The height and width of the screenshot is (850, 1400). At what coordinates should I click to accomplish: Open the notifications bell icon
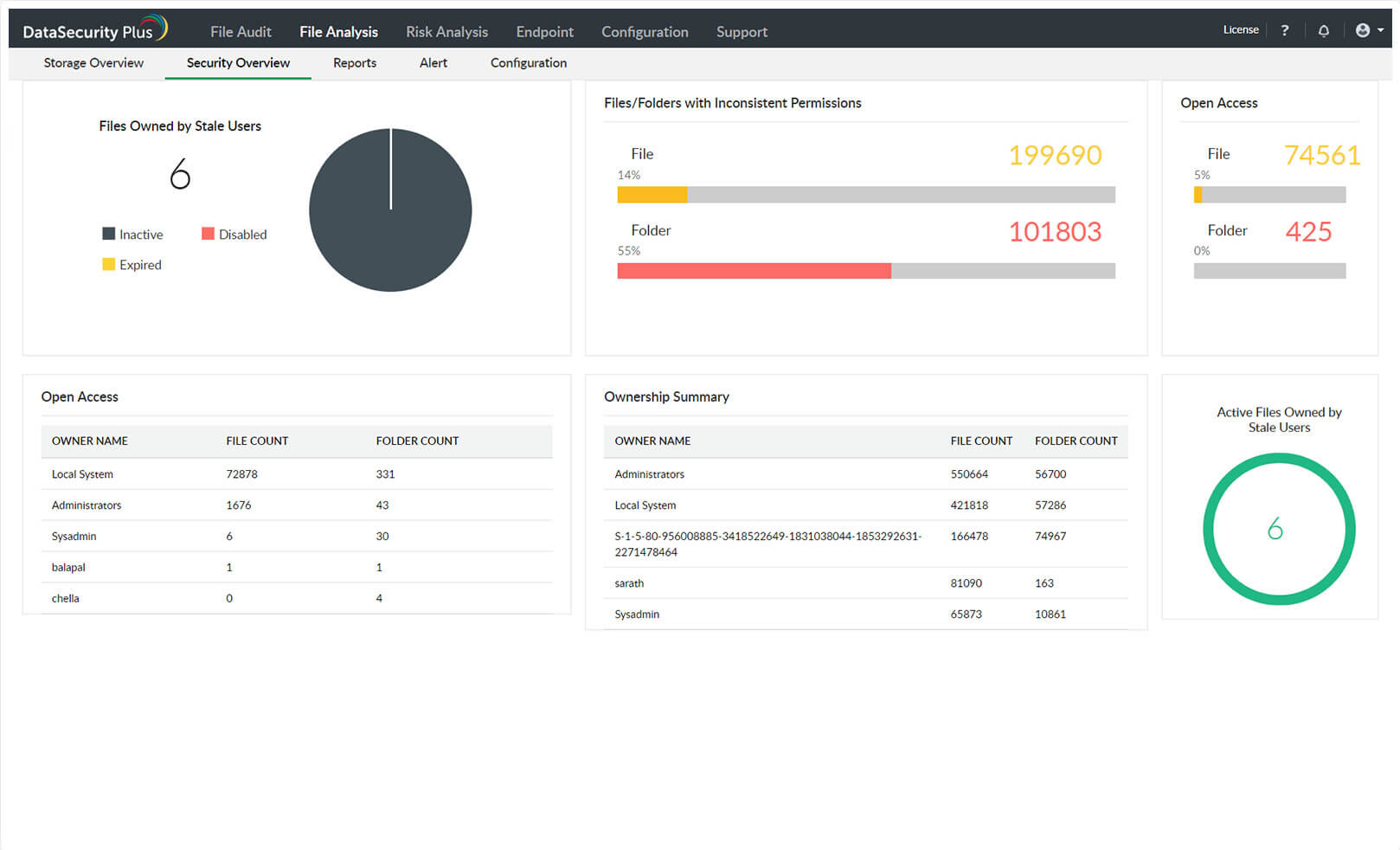pyautogui.click(x=1323, y=30)
